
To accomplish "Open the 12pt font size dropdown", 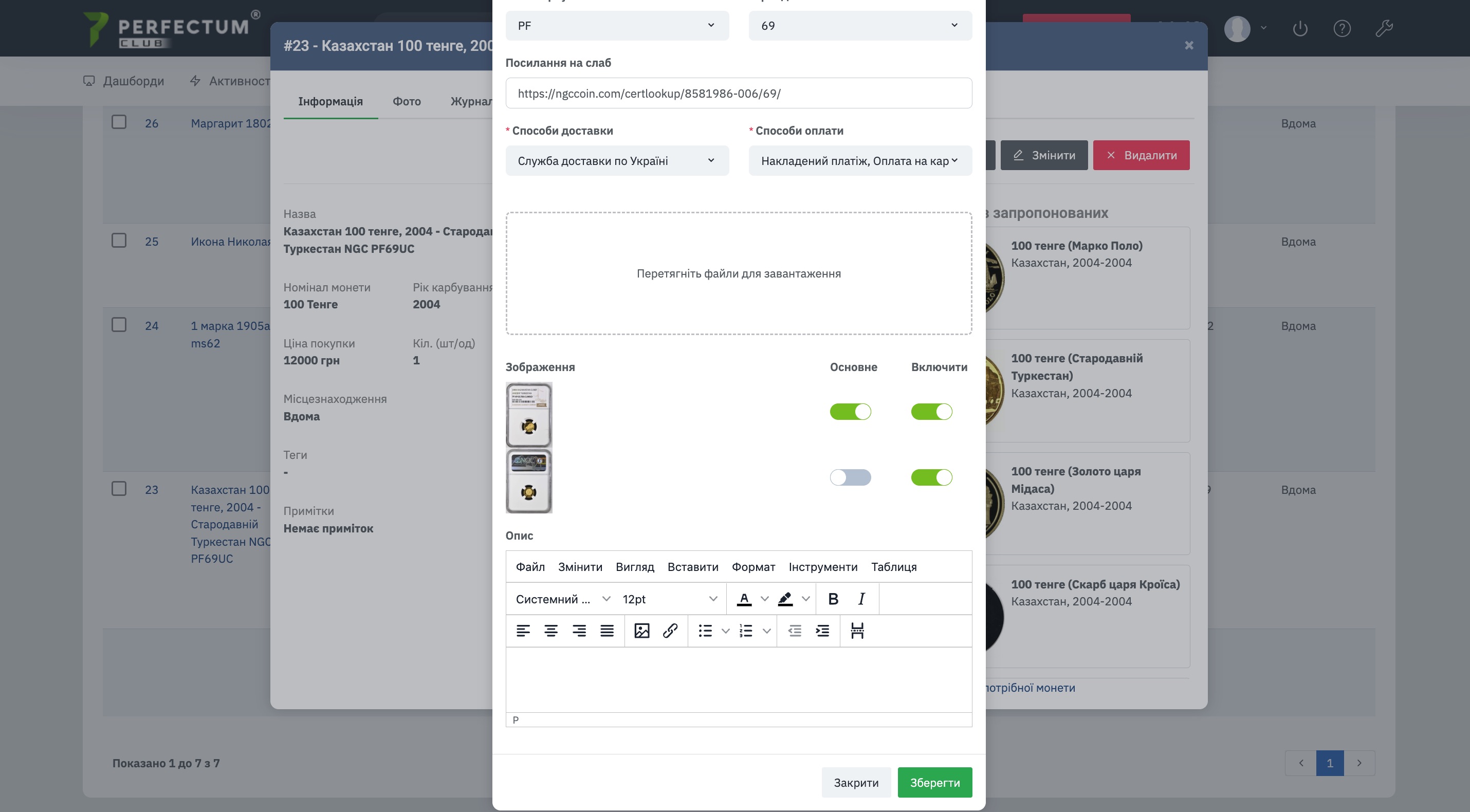I will tap(669, 599).
